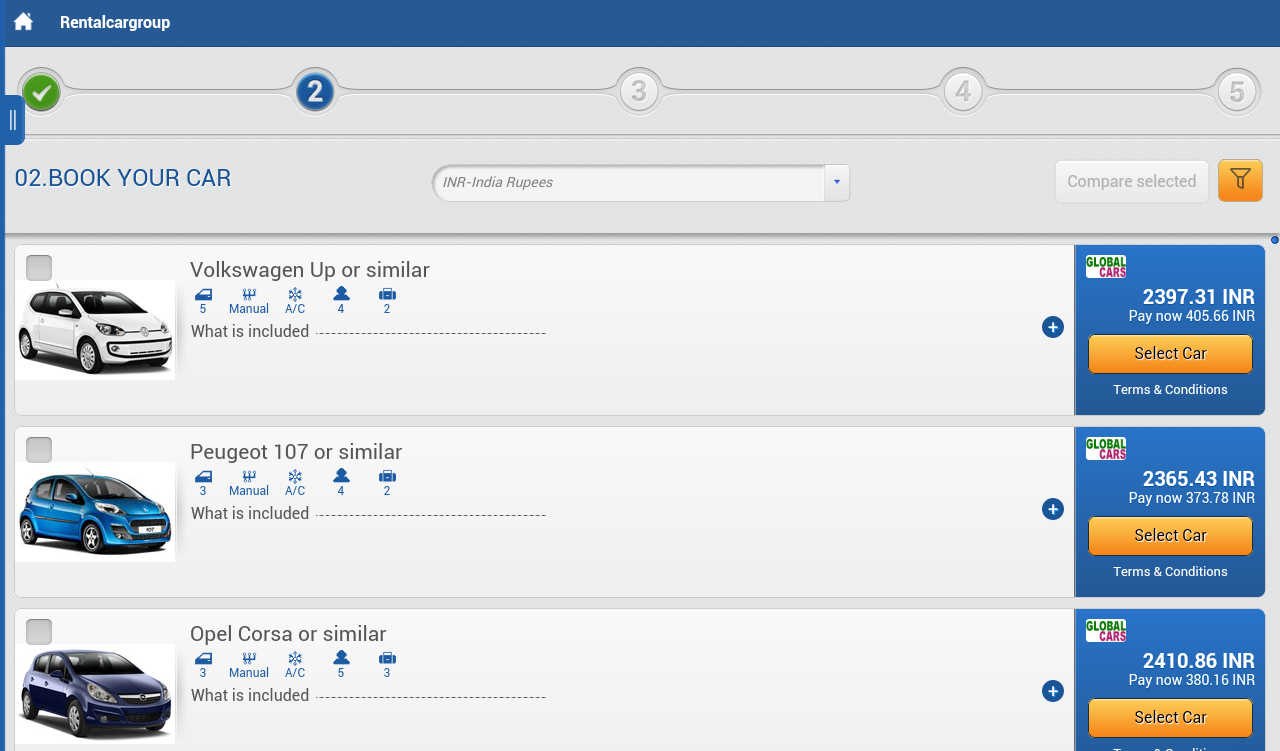The height and width of the screenshot is (751, 1280).
Task: Select Car for Opel Corsa
Action: click(1170, 718)
